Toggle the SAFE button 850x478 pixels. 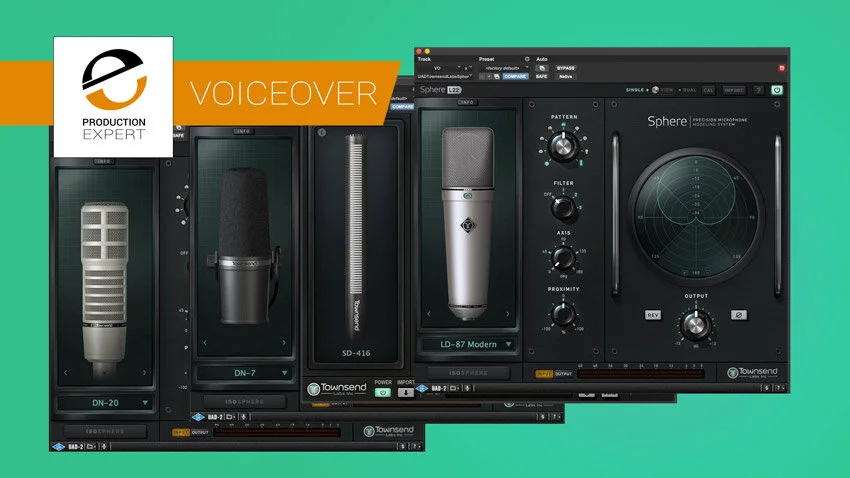(541, 76)
